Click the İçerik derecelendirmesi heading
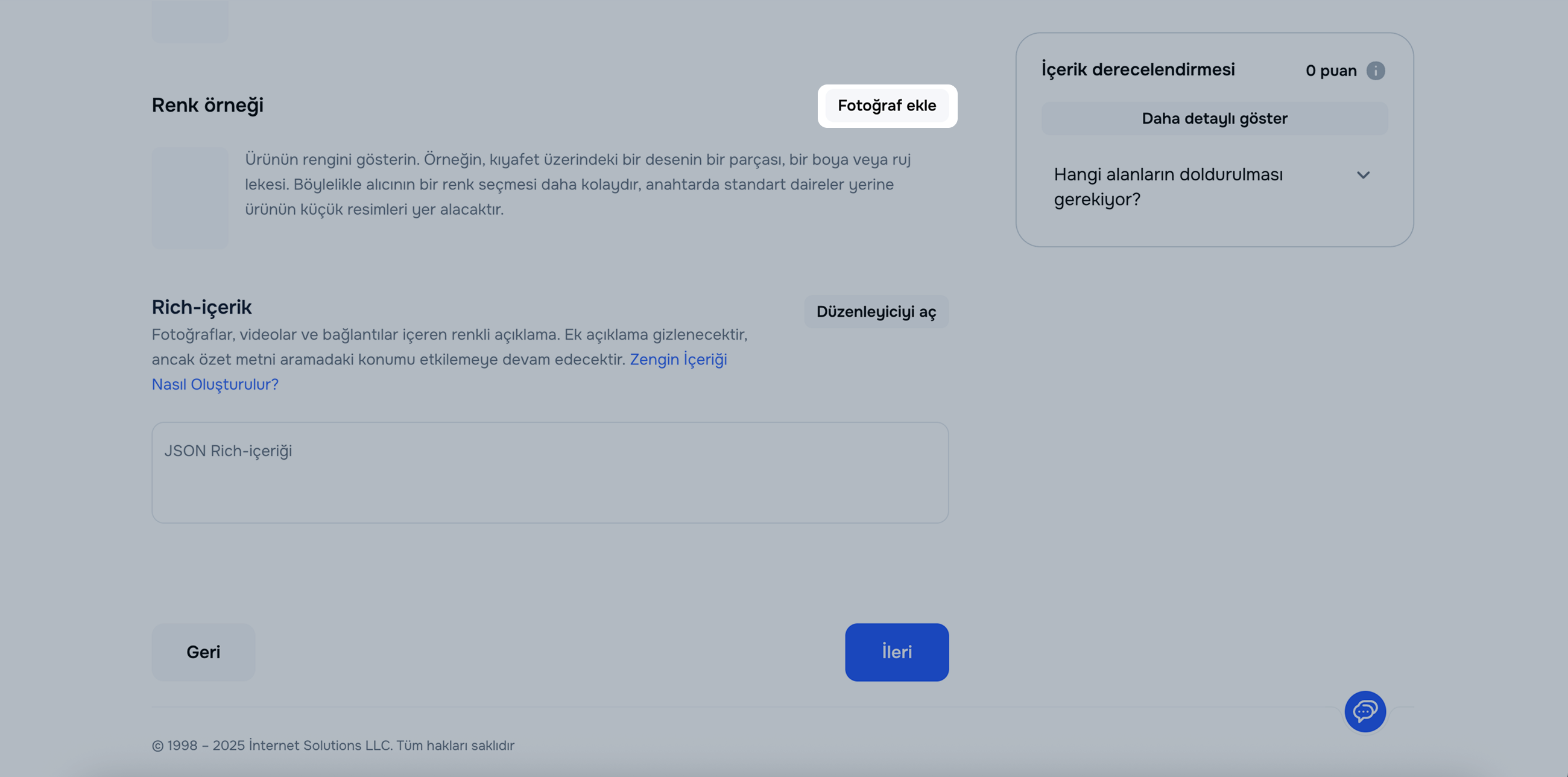This screenshot has width=1568, height=777. 1137,69
